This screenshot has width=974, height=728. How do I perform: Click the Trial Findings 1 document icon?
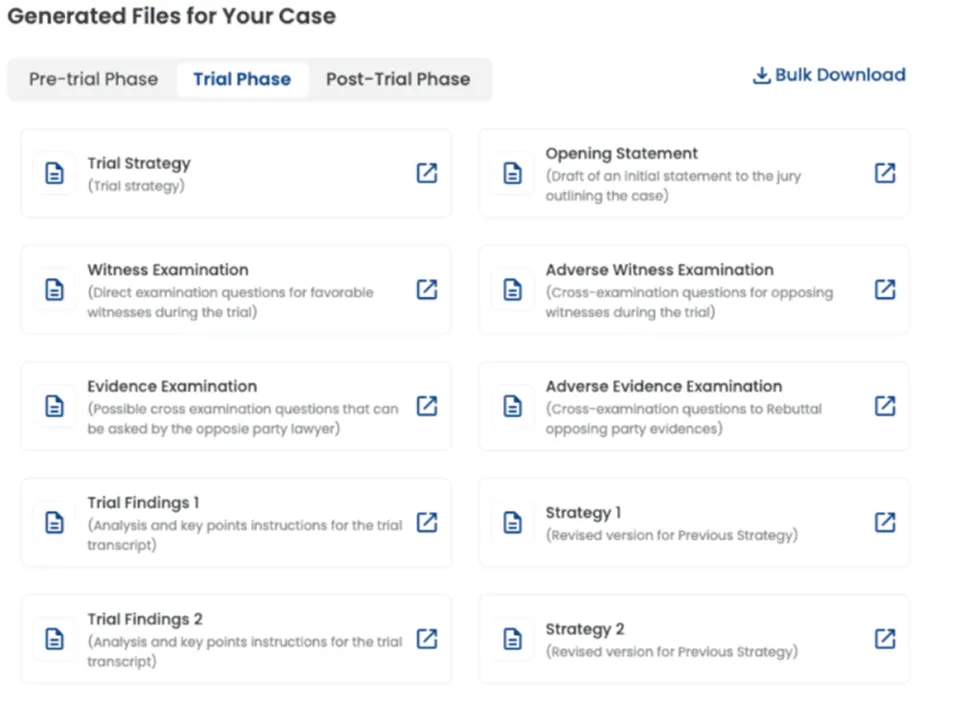click(x=55, y=522)
